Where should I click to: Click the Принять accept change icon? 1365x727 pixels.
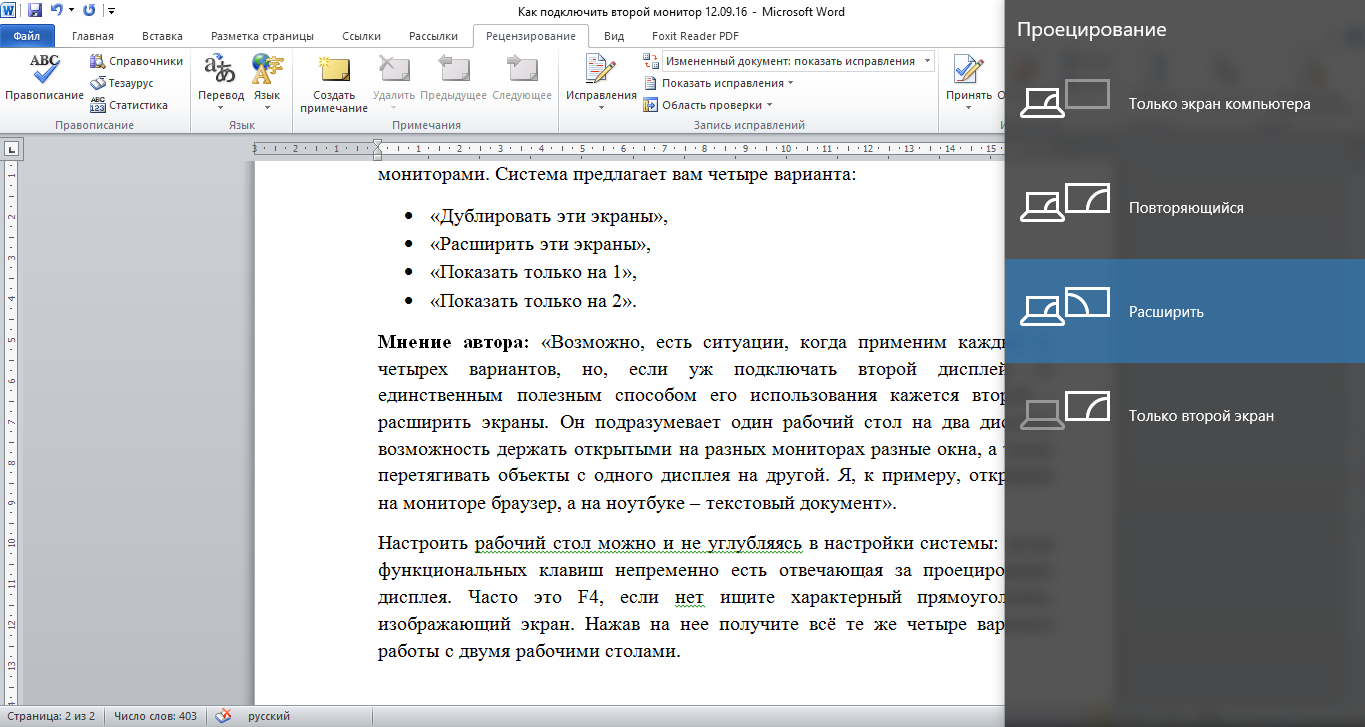pos(967,77)
